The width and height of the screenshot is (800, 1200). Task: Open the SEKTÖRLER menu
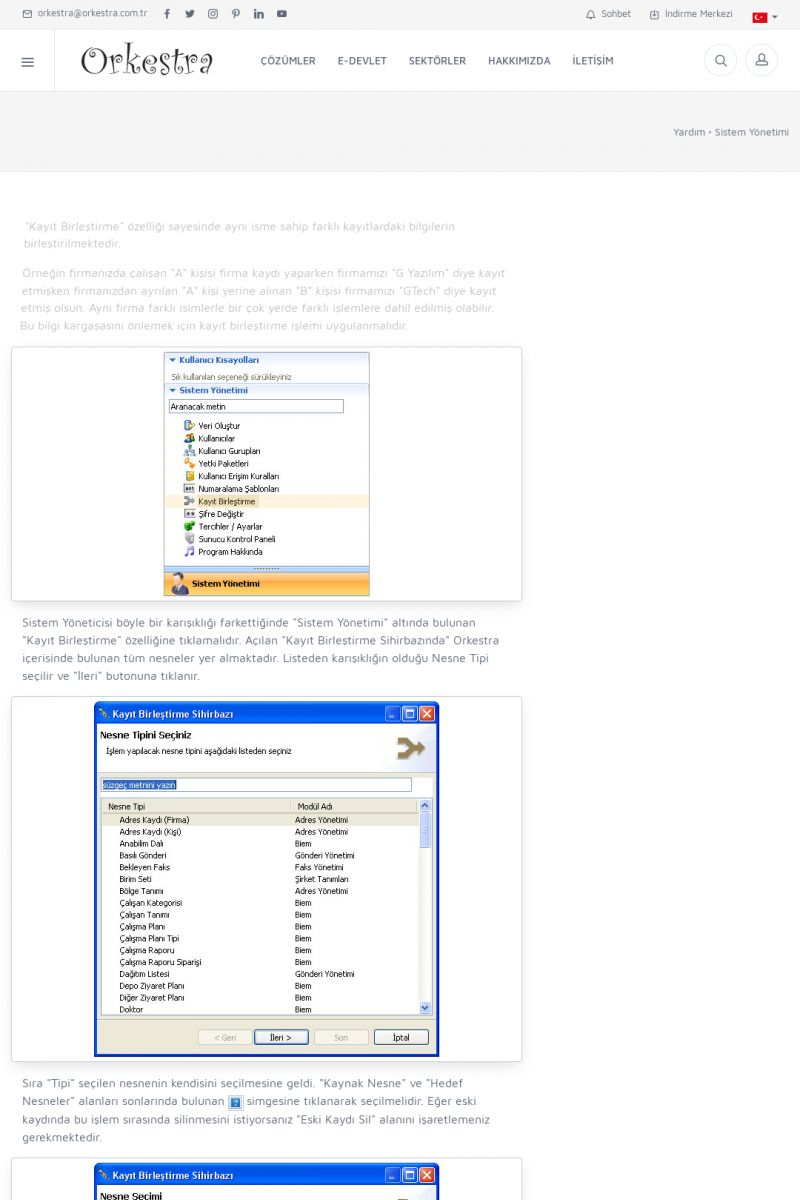pyautogui.click(x=437, y=61)
